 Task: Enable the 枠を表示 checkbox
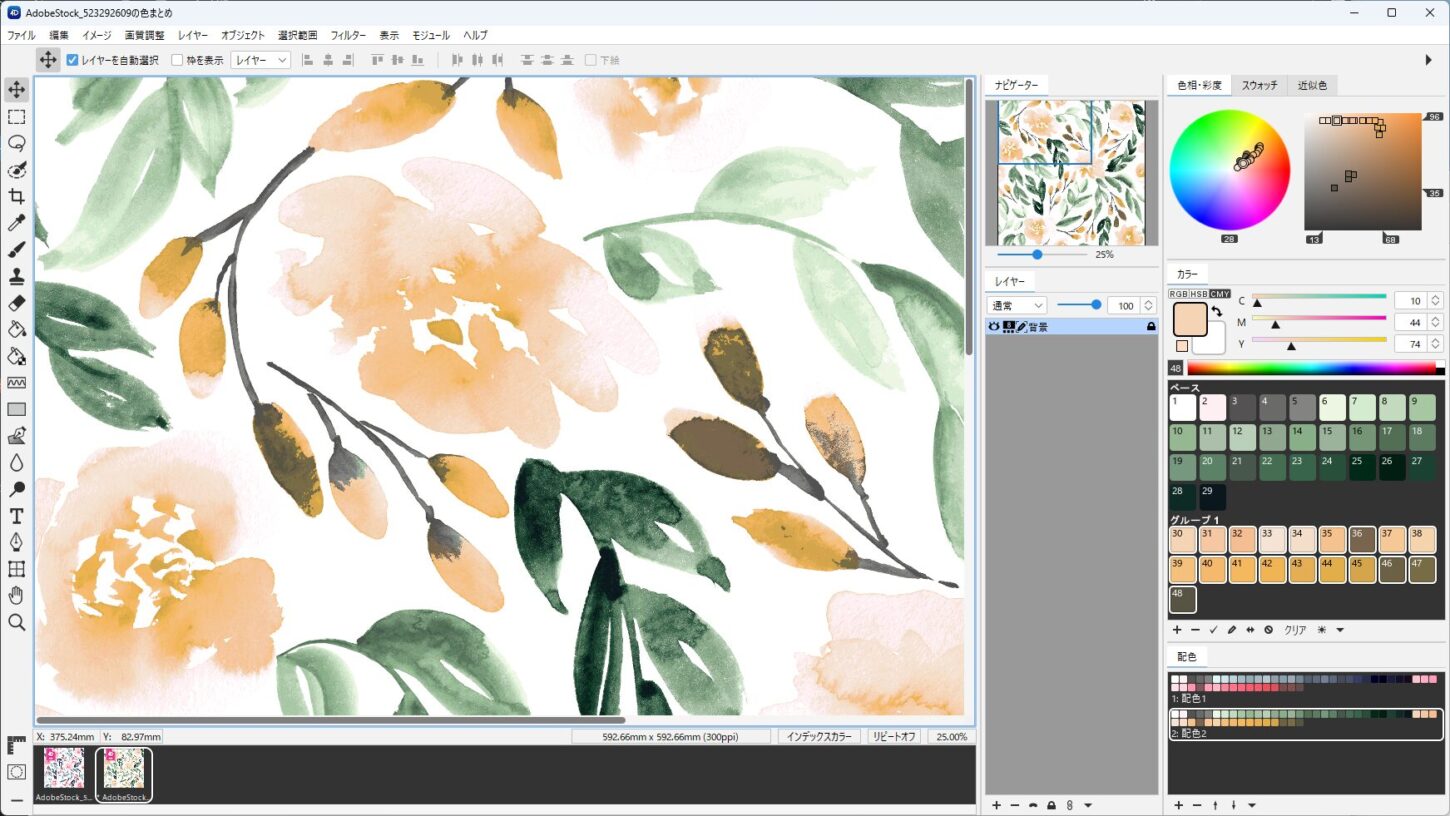click(x=177, y=60)
